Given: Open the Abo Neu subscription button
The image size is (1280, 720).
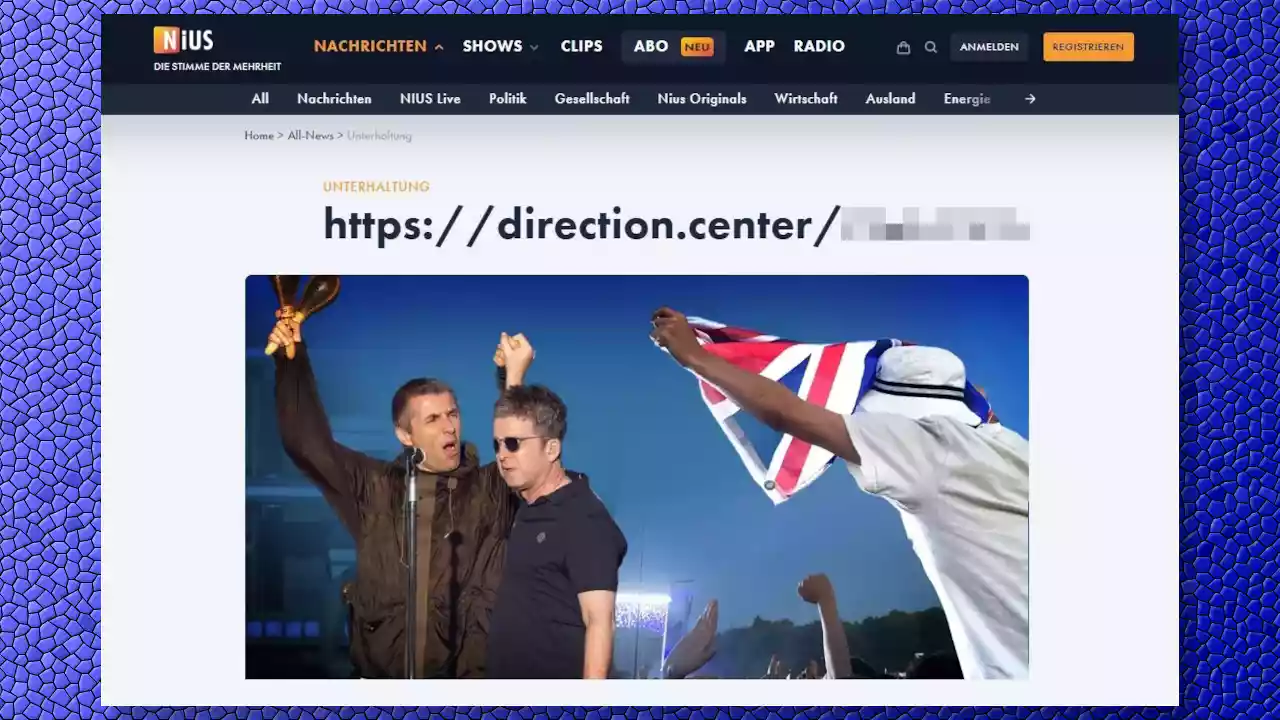Looking at the screenshot, I should tap(673, 46).
